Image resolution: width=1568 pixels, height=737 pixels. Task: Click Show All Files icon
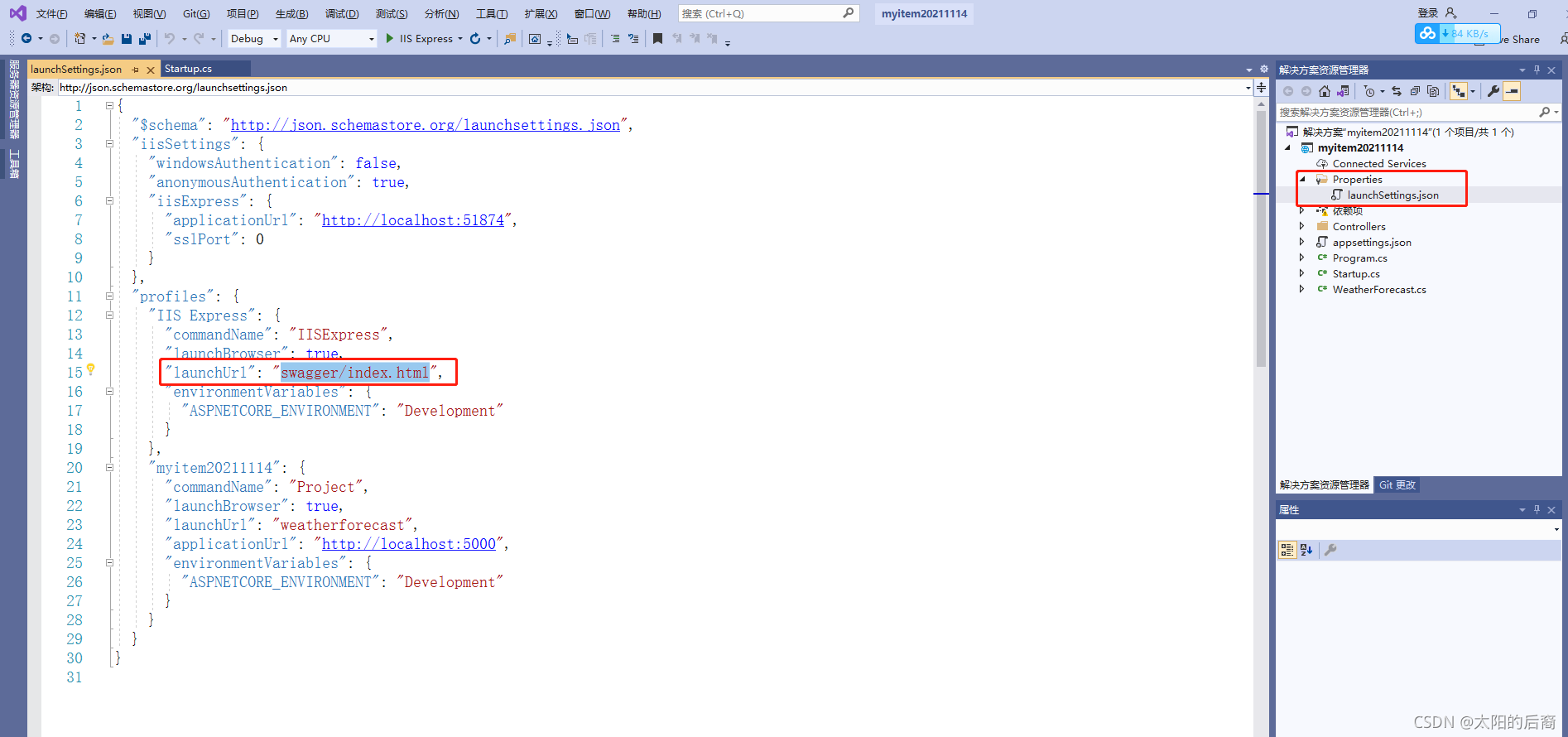[1433, 91]
